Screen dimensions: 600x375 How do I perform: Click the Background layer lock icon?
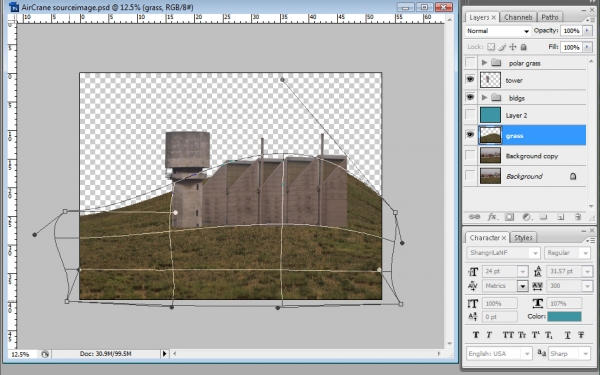tap(573, 176)
